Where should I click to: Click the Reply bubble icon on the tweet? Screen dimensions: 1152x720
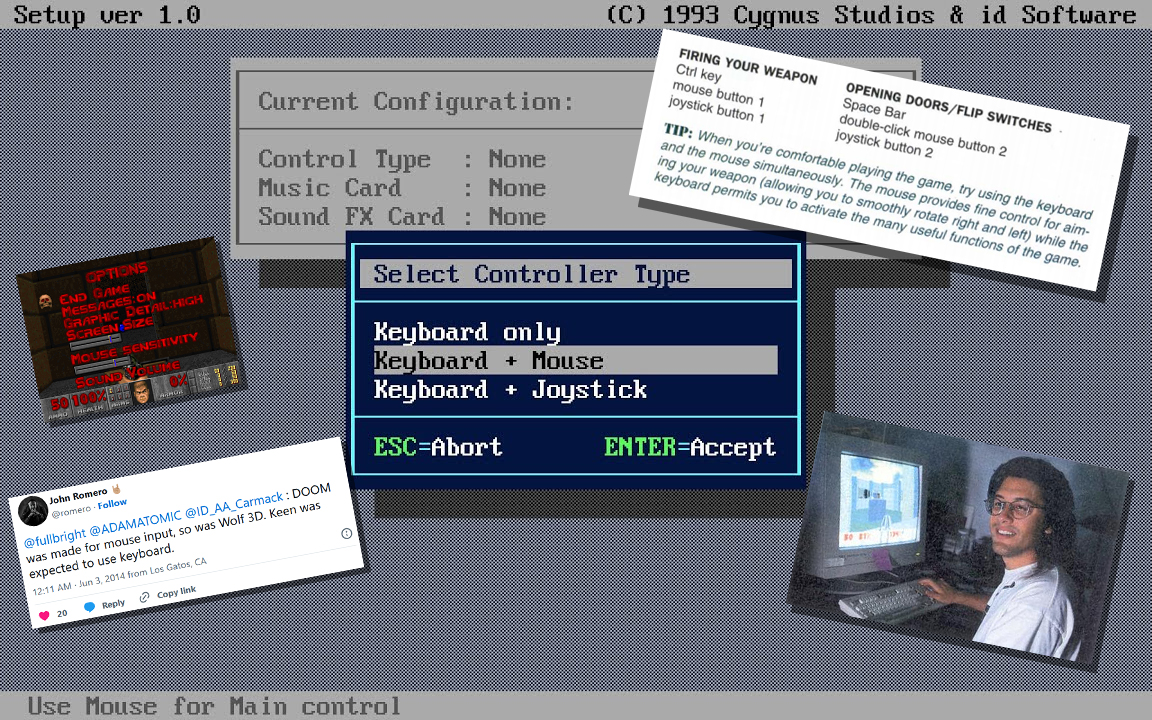90,607
